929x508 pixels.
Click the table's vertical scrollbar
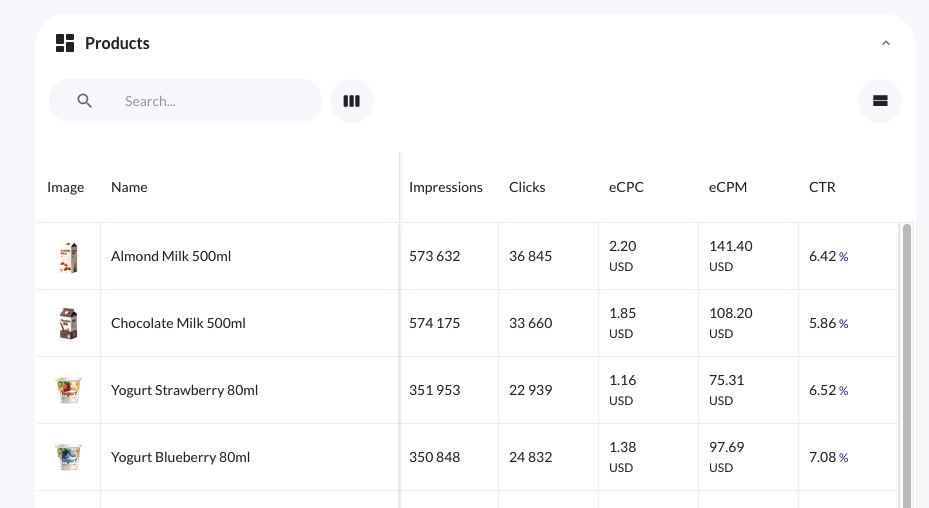coord(907,360)
